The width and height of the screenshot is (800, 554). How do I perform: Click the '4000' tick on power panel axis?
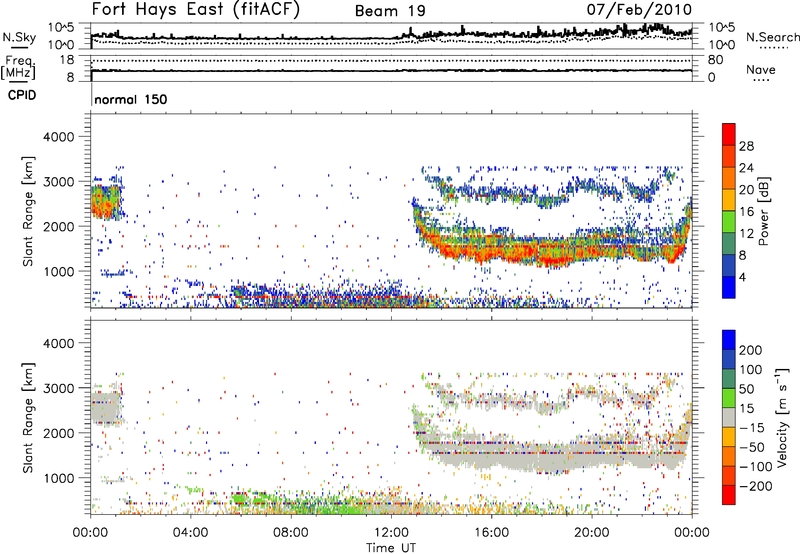click(x=58, y=137)
